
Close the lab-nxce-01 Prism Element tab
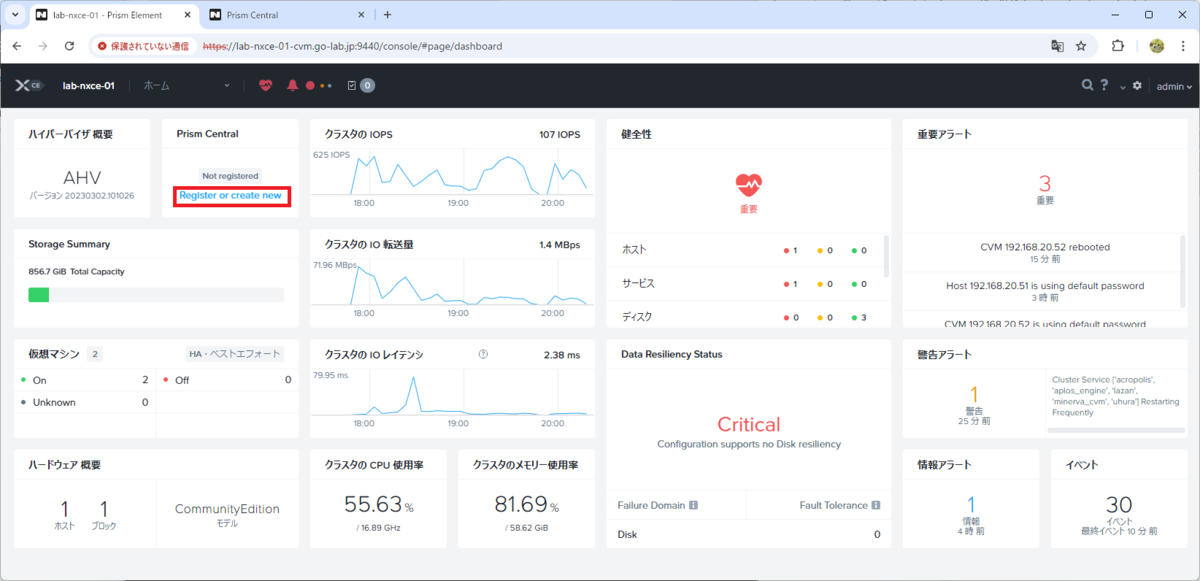(x=186, y=15)
